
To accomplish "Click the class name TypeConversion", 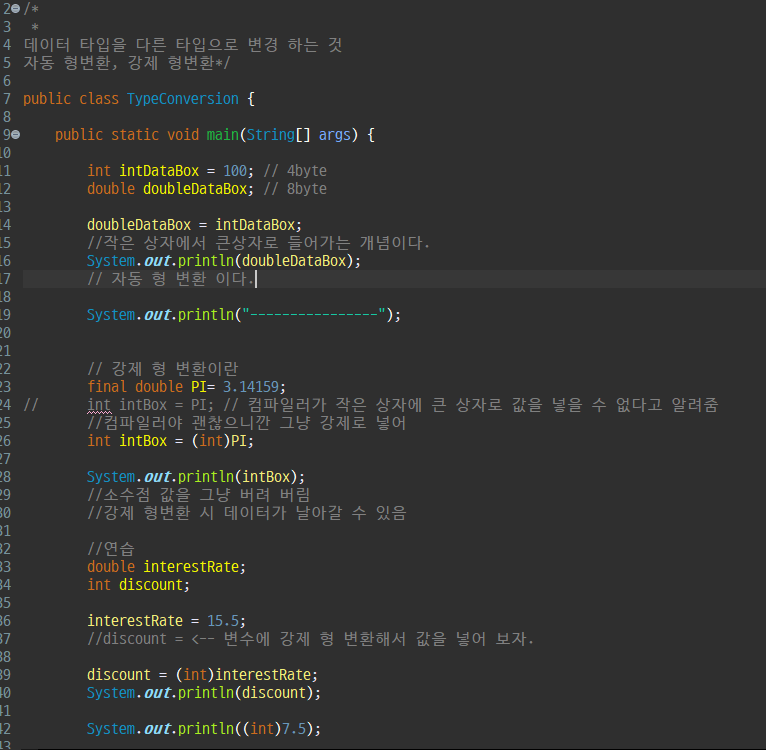I will pos(183,99).
